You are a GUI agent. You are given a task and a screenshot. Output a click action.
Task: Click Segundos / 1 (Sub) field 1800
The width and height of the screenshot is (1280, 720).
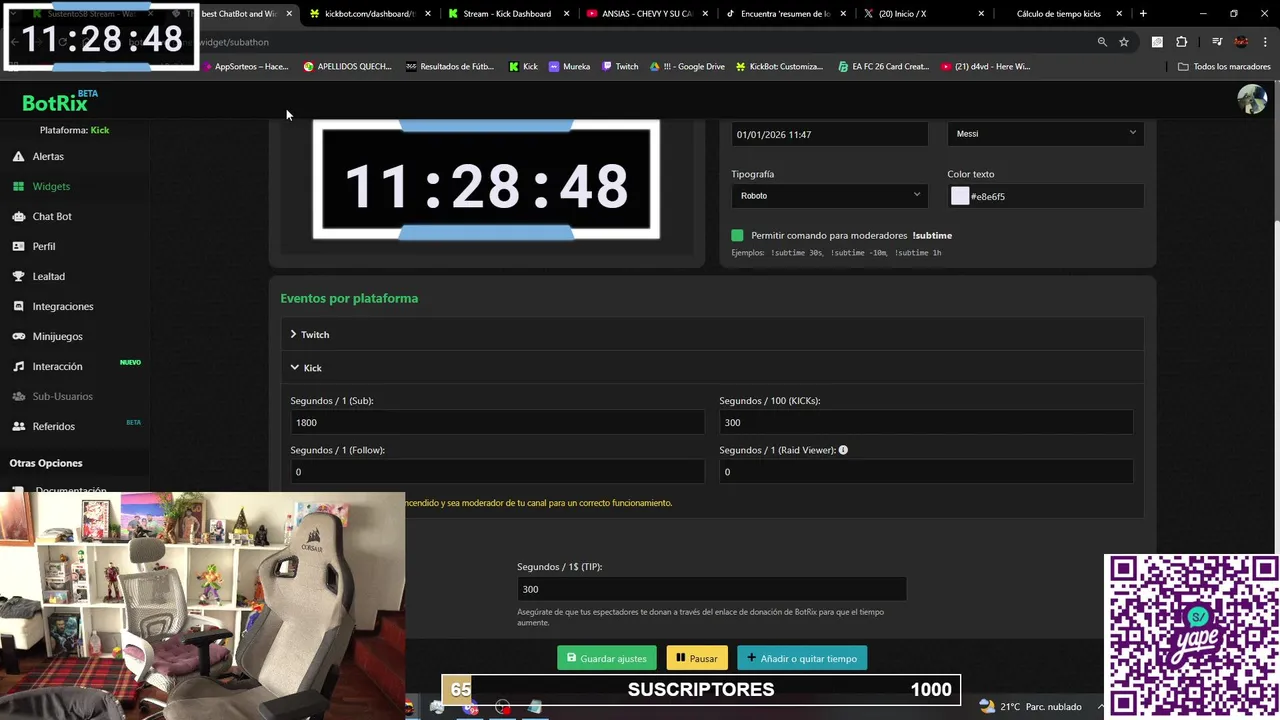coord(497,422)
